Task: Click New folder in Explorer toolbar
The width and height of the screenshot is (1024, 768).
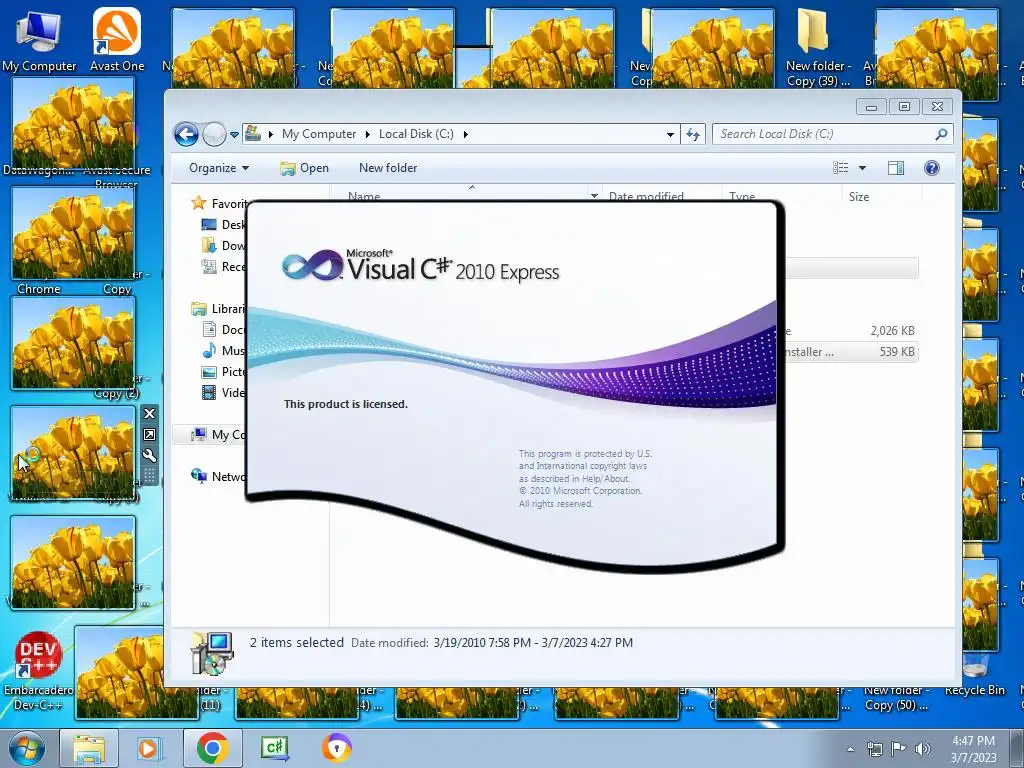Action: (x=388, y=168)
